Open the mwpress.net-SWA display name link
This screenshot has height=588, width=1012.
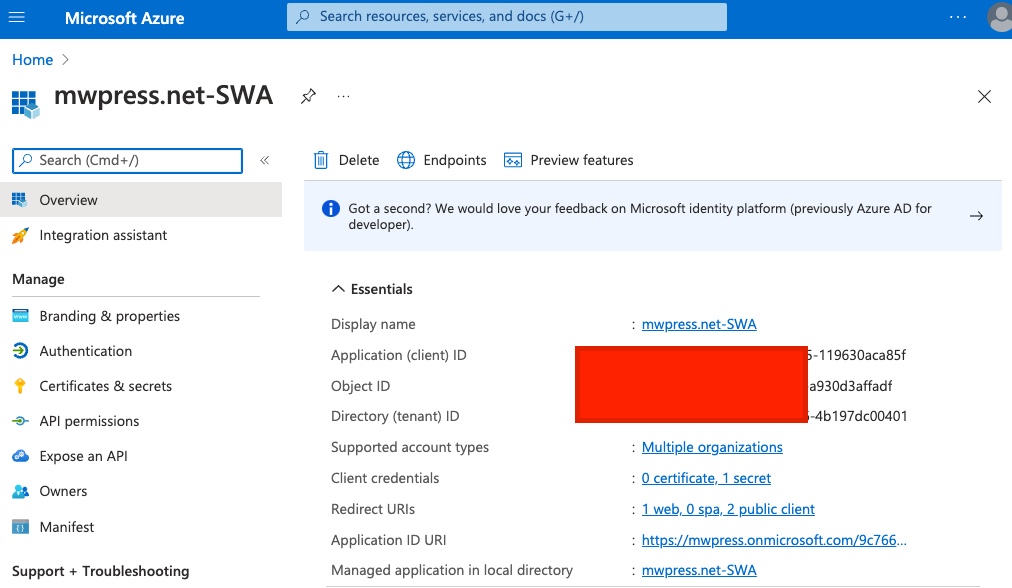[699, 324]
